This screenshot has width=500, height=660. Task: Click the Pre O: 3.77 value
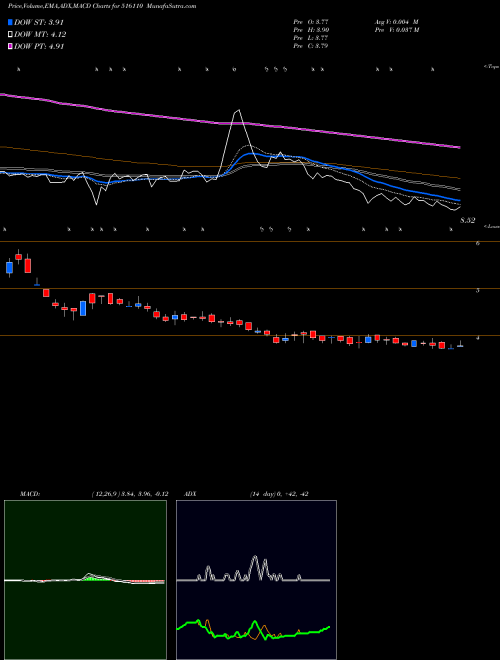311,22
